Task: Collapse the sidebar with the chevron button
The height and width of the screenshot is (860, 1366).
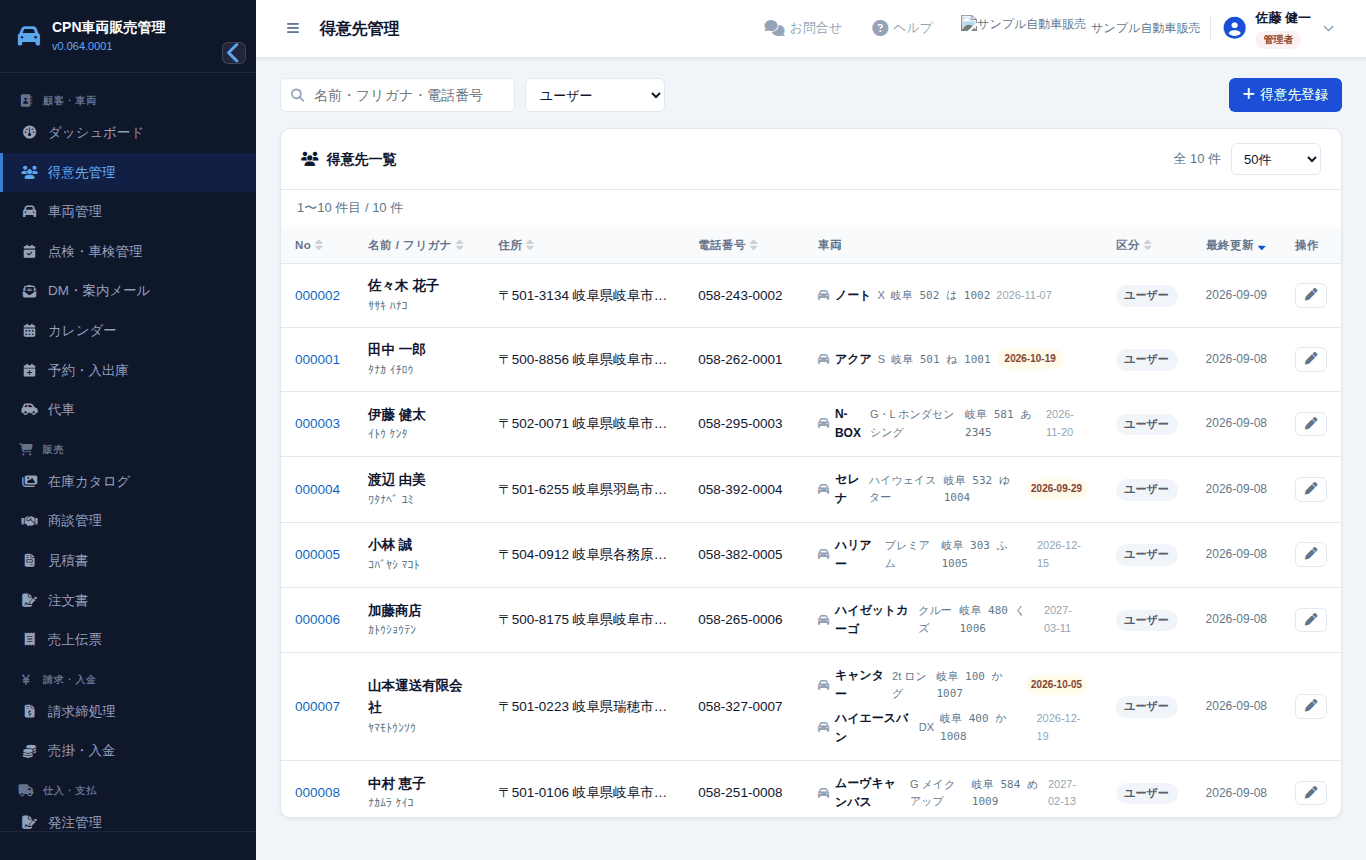Action: pos(234,53)
